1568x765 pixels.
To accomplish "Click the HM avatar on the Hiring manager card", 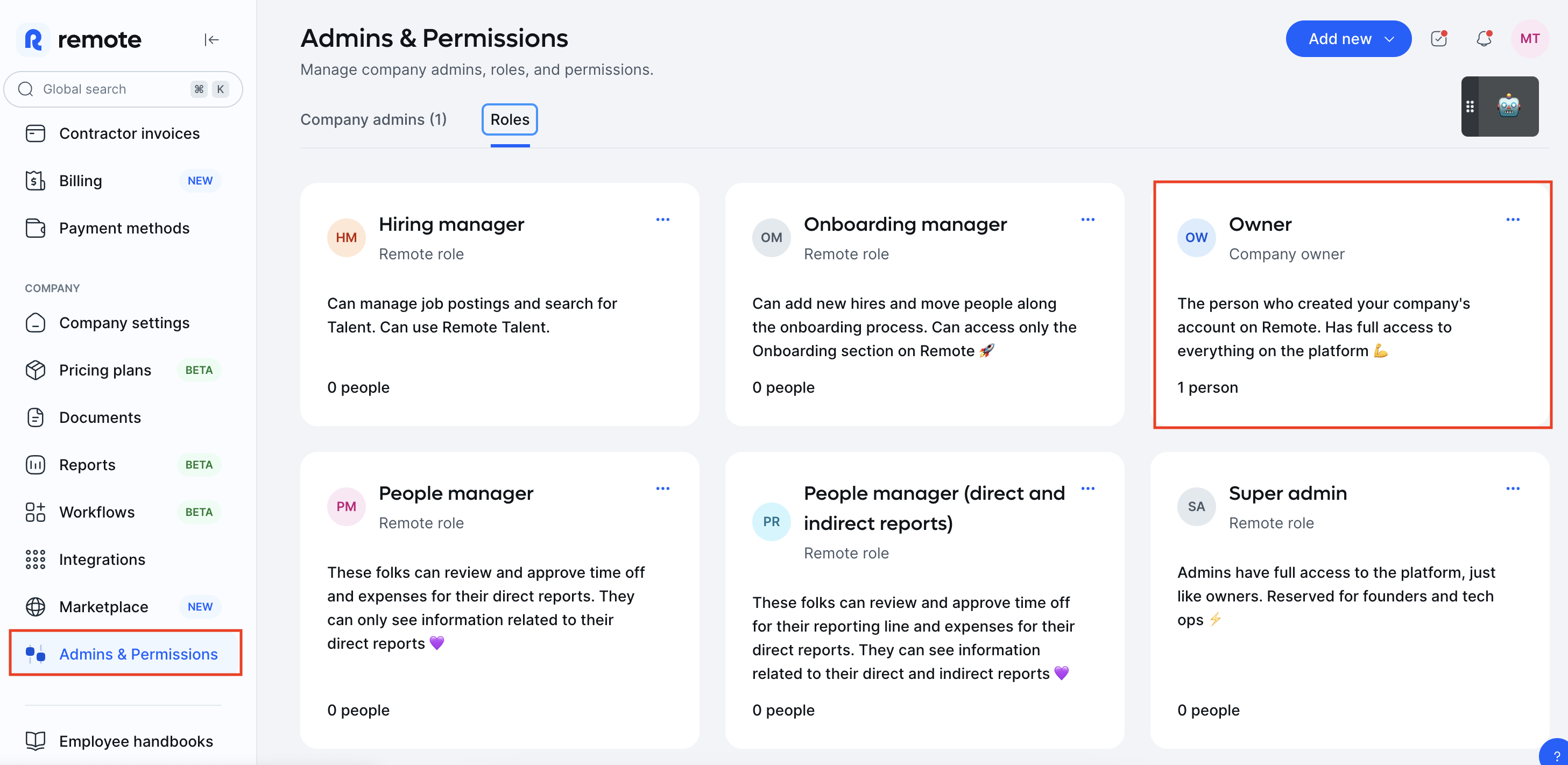I will [x=347, y=237].
